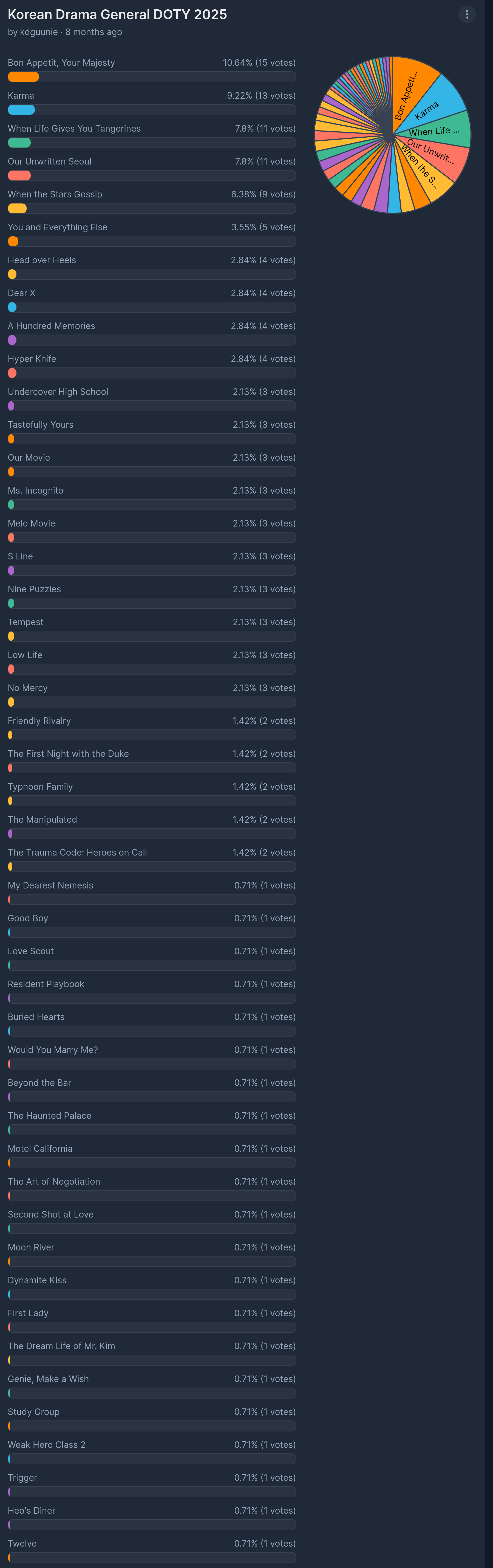The width and height of the screenshot is (493, 1568).
Task: Open the three-dot options menu
Action: pyautogui.click(x=467, y=14)
